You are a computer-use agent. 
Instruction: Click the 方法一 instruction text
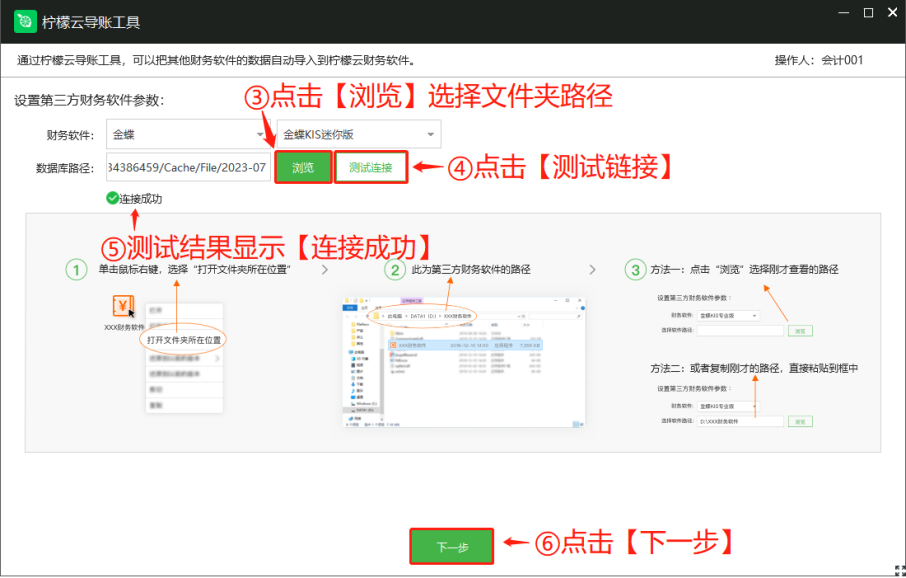(x=744, y=269)
